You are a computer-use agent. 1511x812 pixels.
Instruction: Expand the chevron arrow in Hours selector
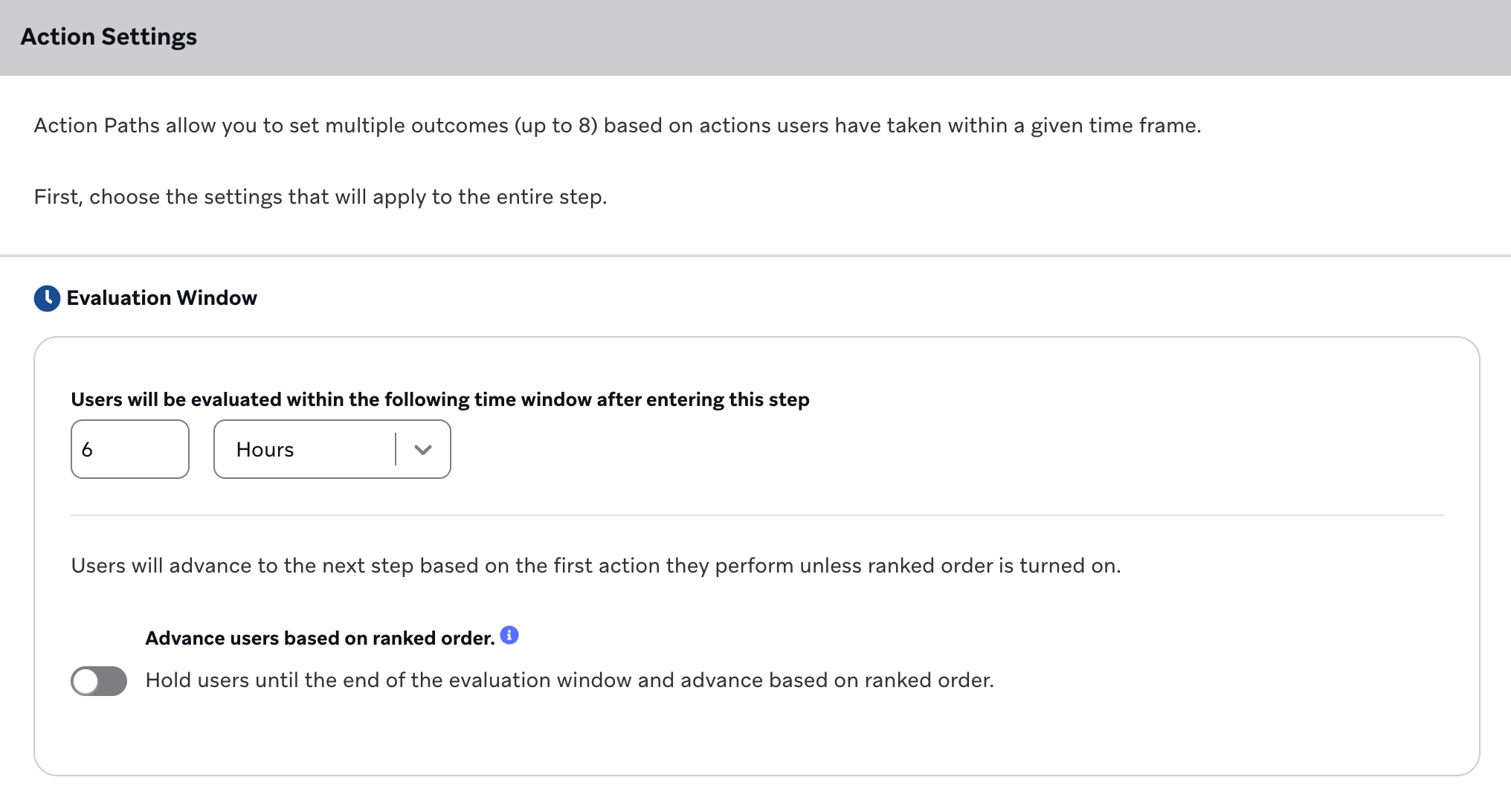click(x=423, y=450)
